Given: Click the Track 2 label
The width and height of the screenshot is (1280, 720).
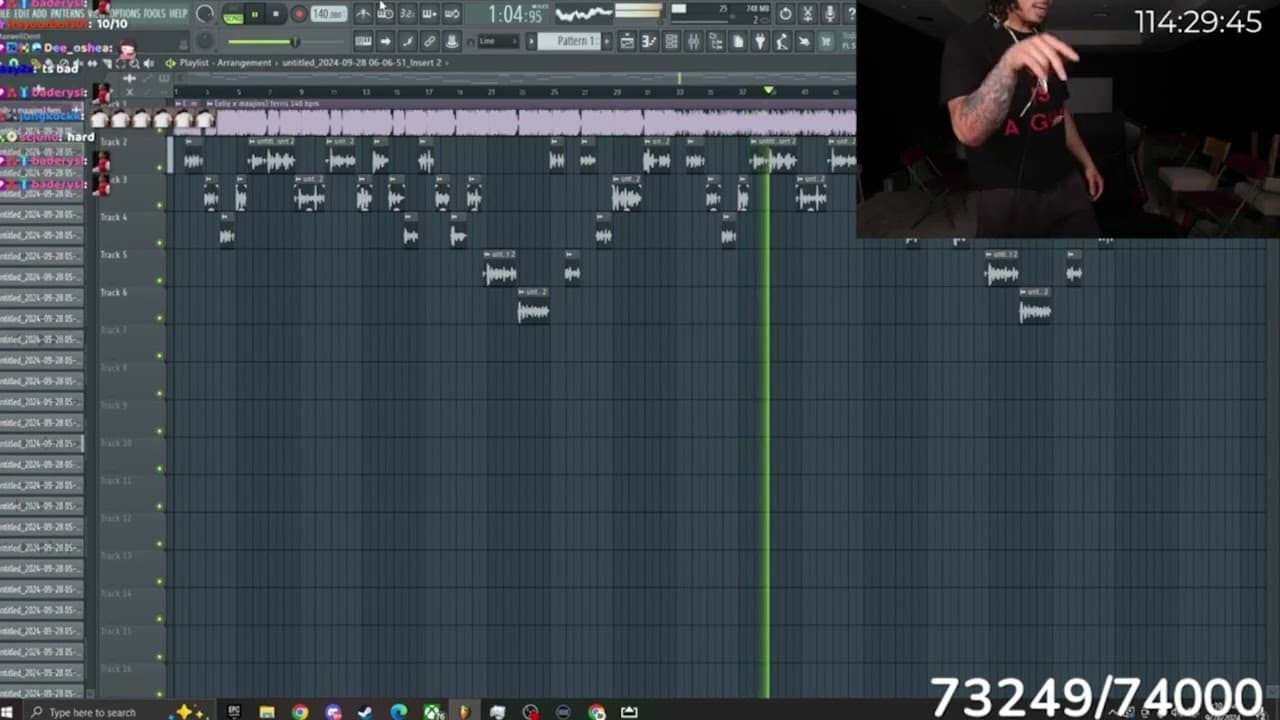Looking at the screenshot, I should [x=113, y=142].
